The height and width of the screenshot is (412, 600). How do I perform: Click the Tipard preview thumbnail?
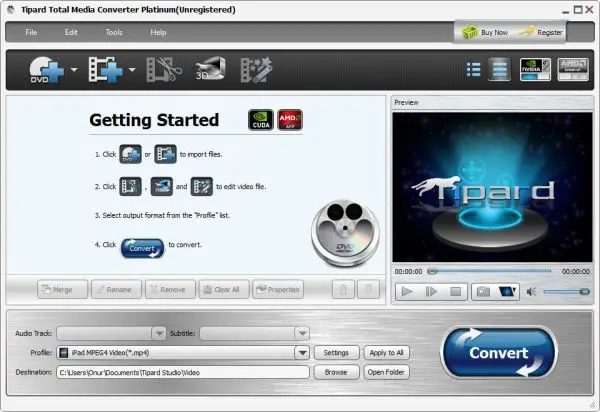(492, 187)
